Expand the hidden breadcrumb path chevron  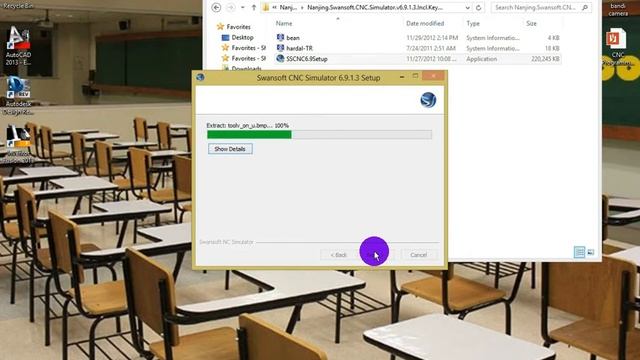click(275, 7)
